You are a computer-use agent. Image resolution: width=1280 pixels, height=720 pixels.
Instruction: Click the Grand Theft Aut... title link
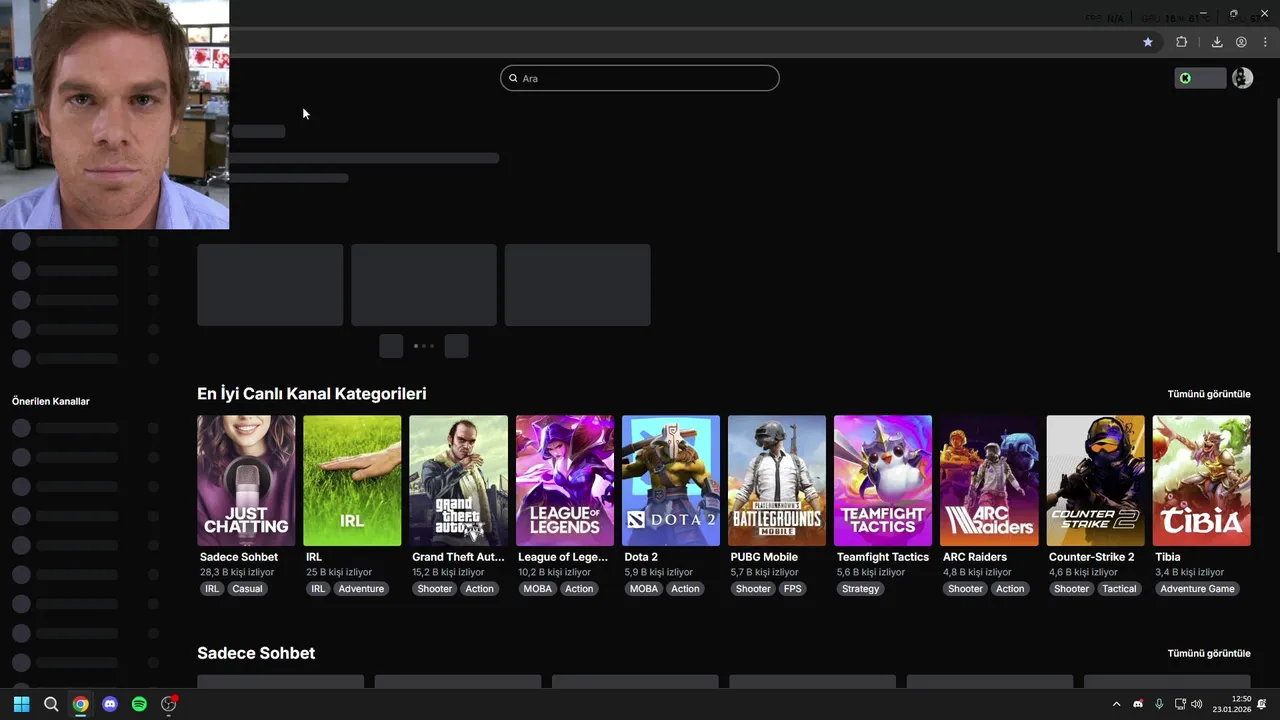point(458,557)
